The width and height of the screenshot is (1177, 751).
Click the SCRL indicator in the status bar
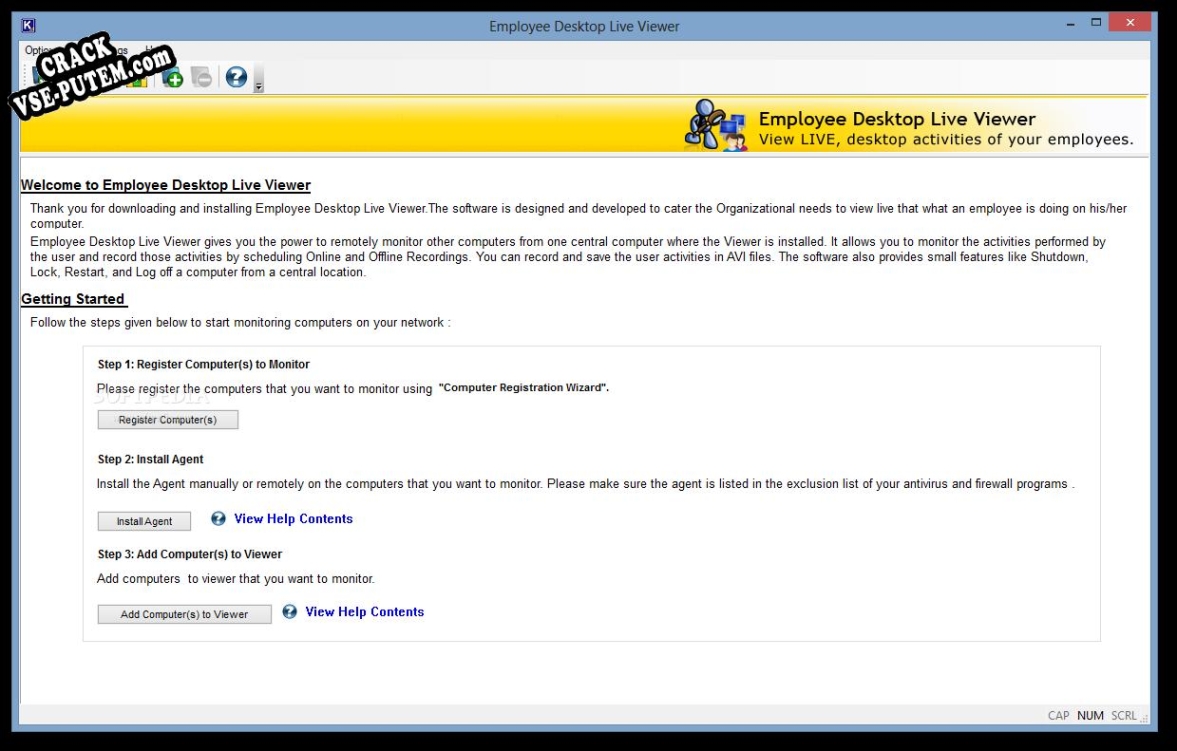pos(1124,716)
